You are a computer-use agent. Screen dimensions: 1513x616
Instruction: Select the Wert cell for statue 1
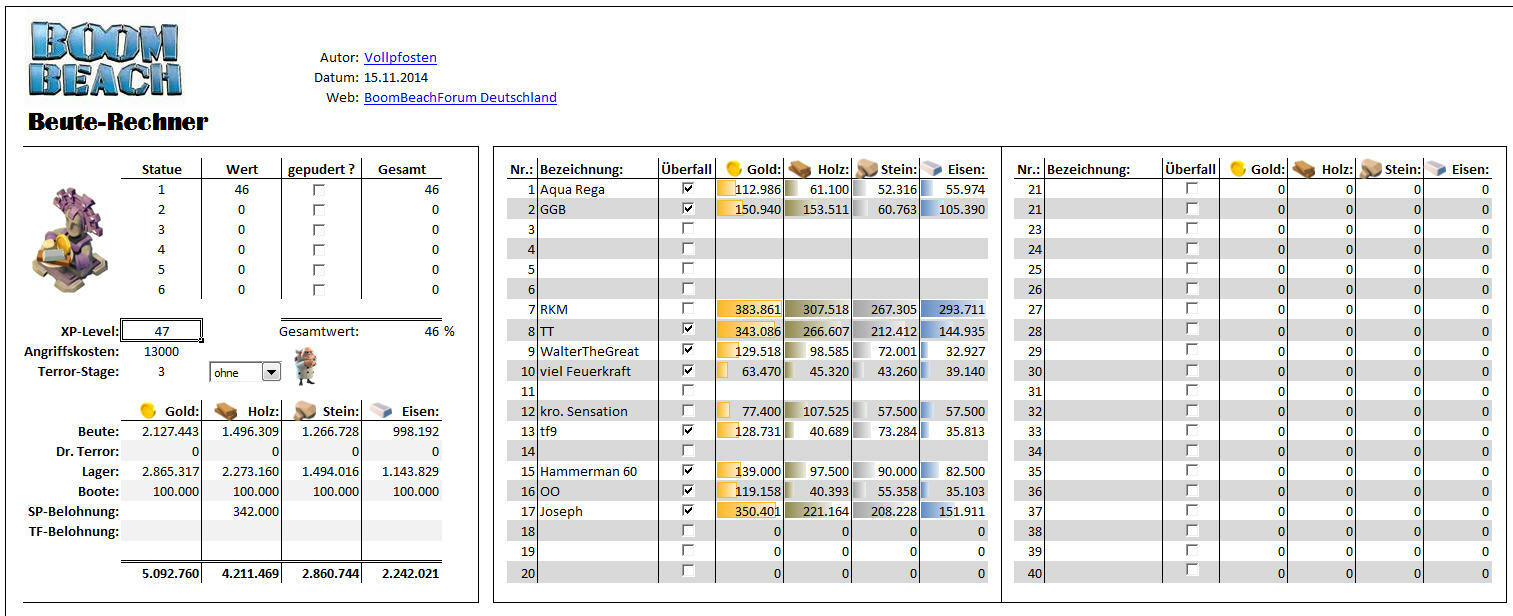(x=241, y=189)
